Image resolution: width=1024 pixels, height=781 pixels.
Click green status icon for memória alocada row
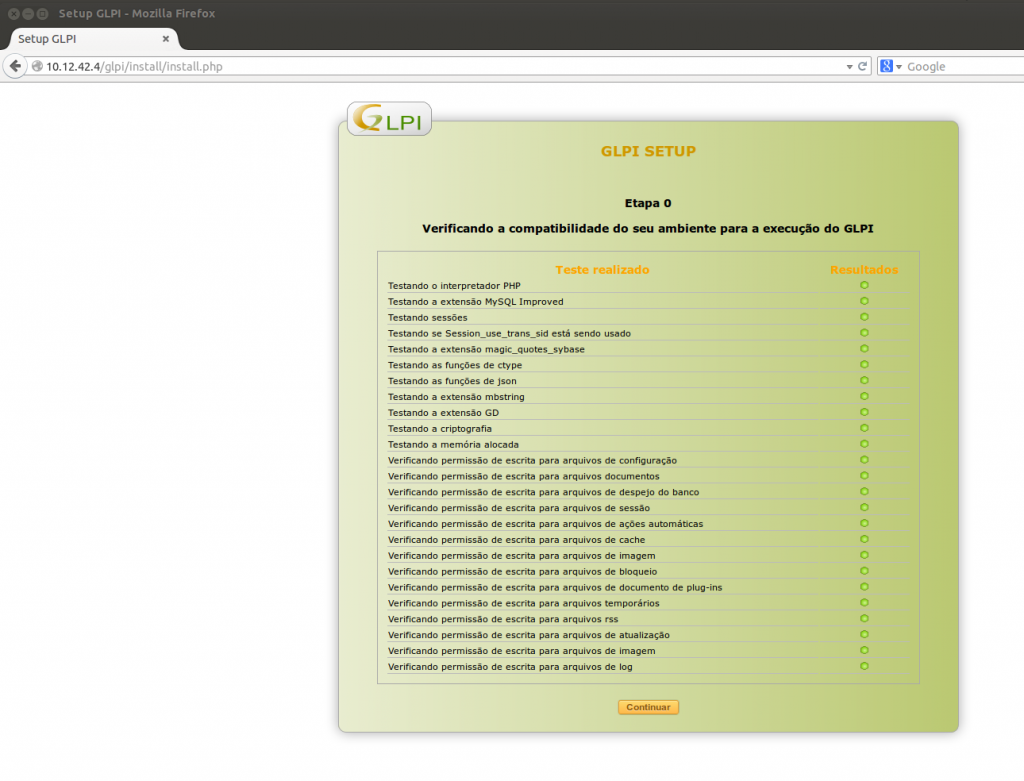864,444
